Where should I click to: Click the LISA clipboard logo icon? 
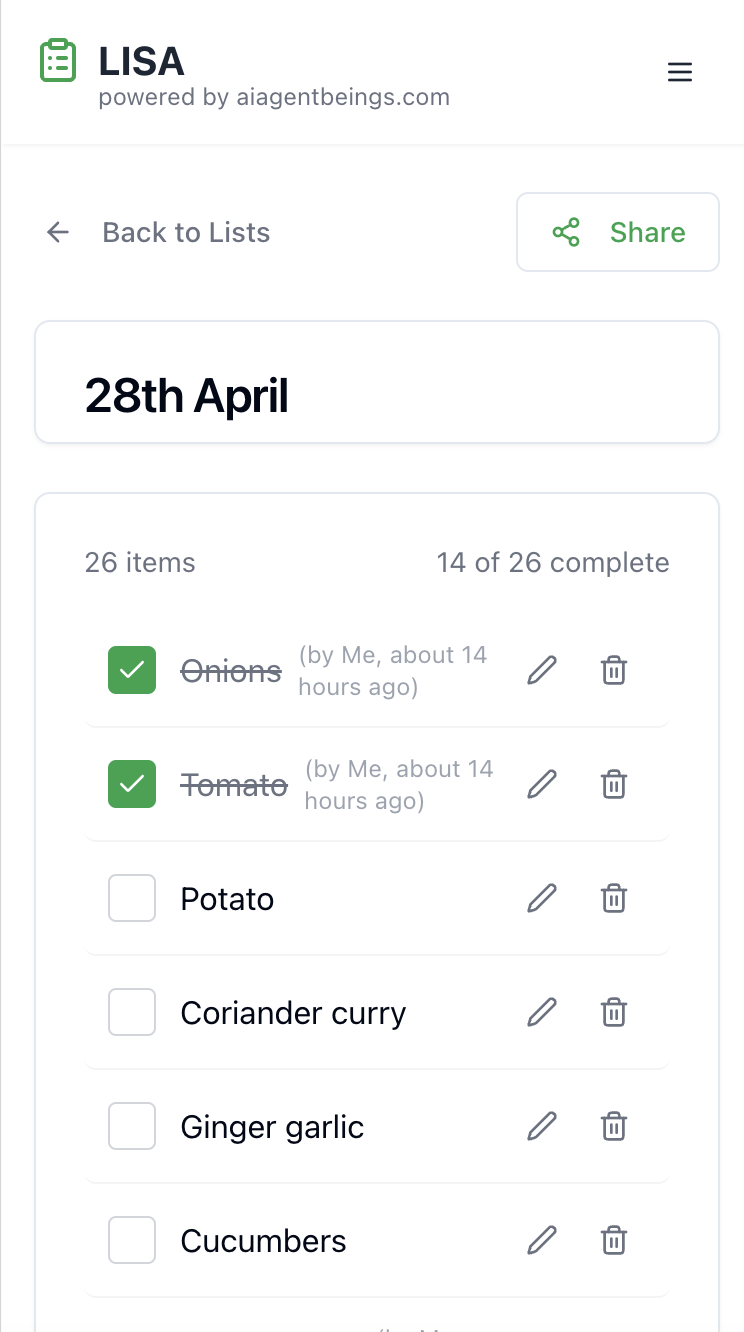click(x=58, y=61)
